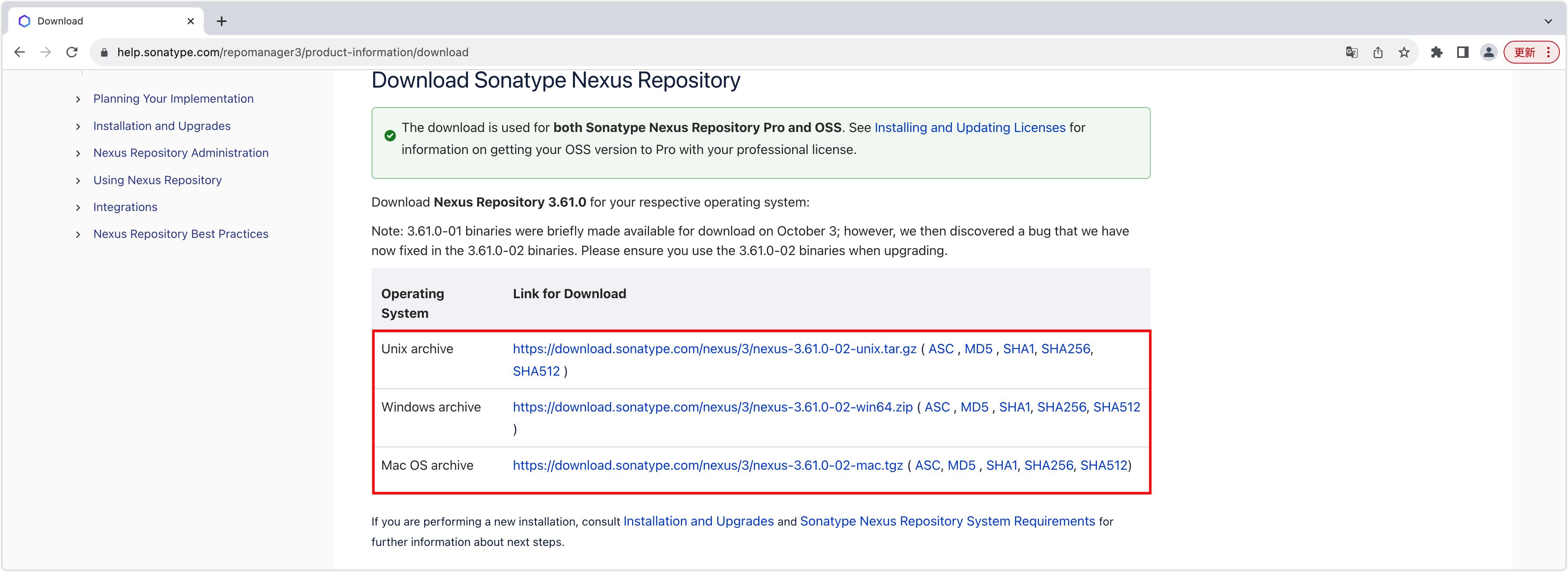Viewport: 1568px width, 572px height.
Task: Expand Planning Your Implementation chevron
Action: tap(78, 99)
